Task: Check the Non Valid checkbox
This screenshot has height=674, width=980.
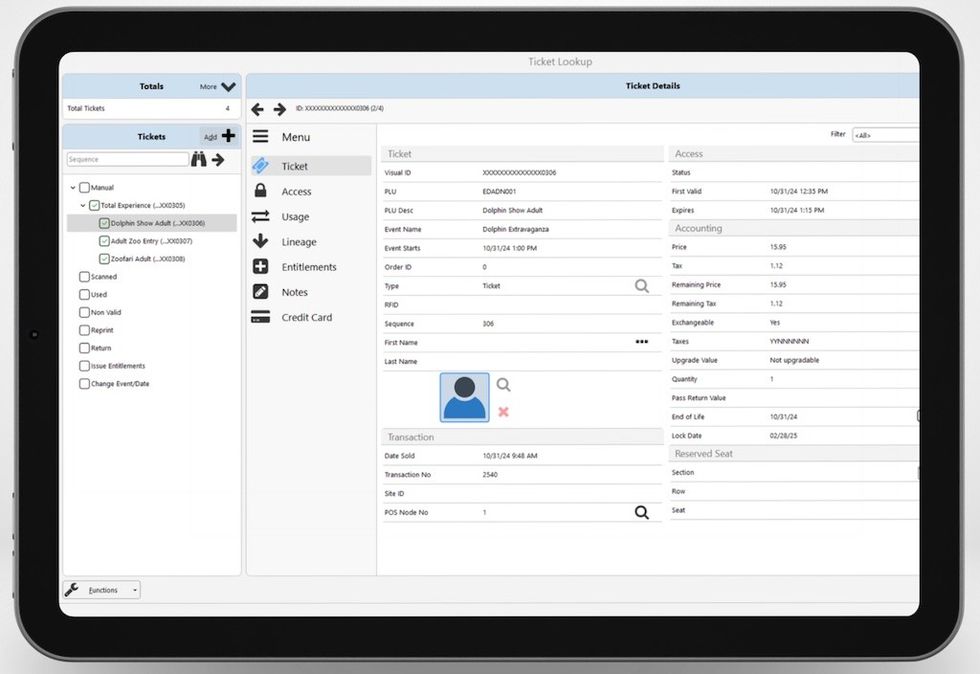Action: (x=84, y=312)
